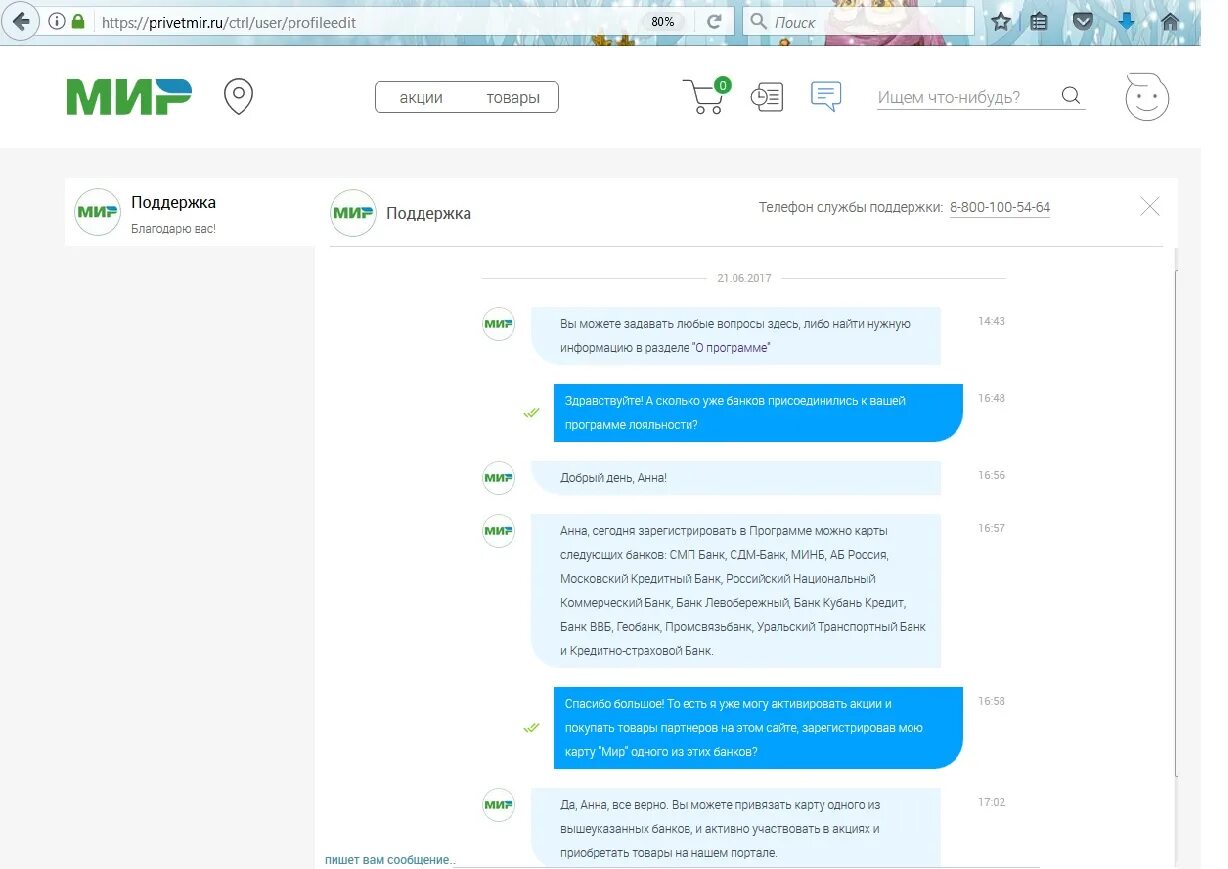Bookmark this page with the star icon

tap(1001, 21)
